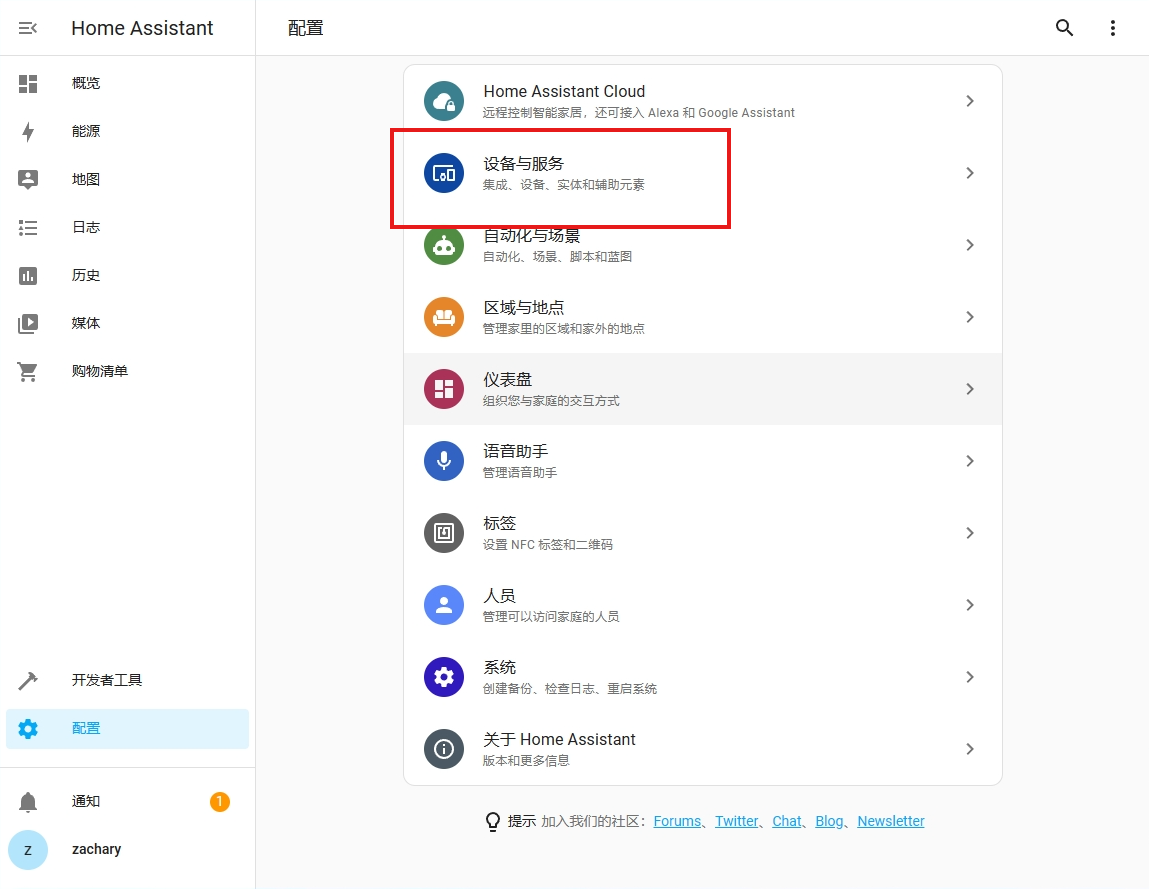Collapse the sidebar with the menu icon

pyautogui.click(x=28, y=28)
